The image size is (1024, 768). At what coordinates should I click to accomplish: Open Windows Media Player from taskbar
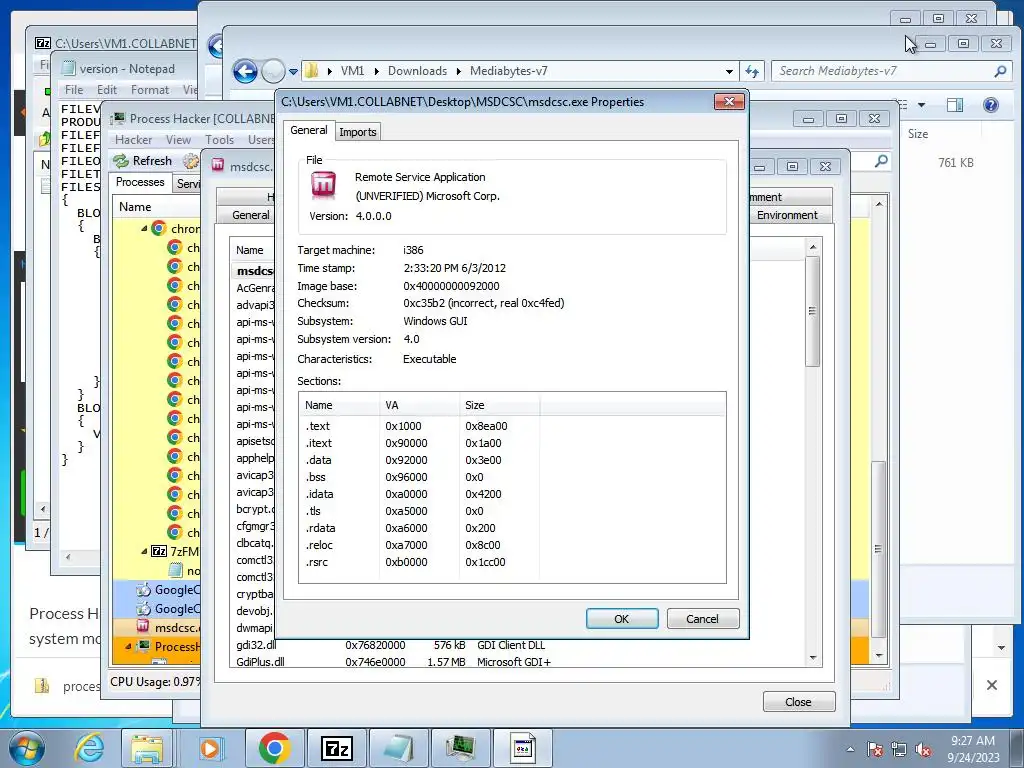211,748
